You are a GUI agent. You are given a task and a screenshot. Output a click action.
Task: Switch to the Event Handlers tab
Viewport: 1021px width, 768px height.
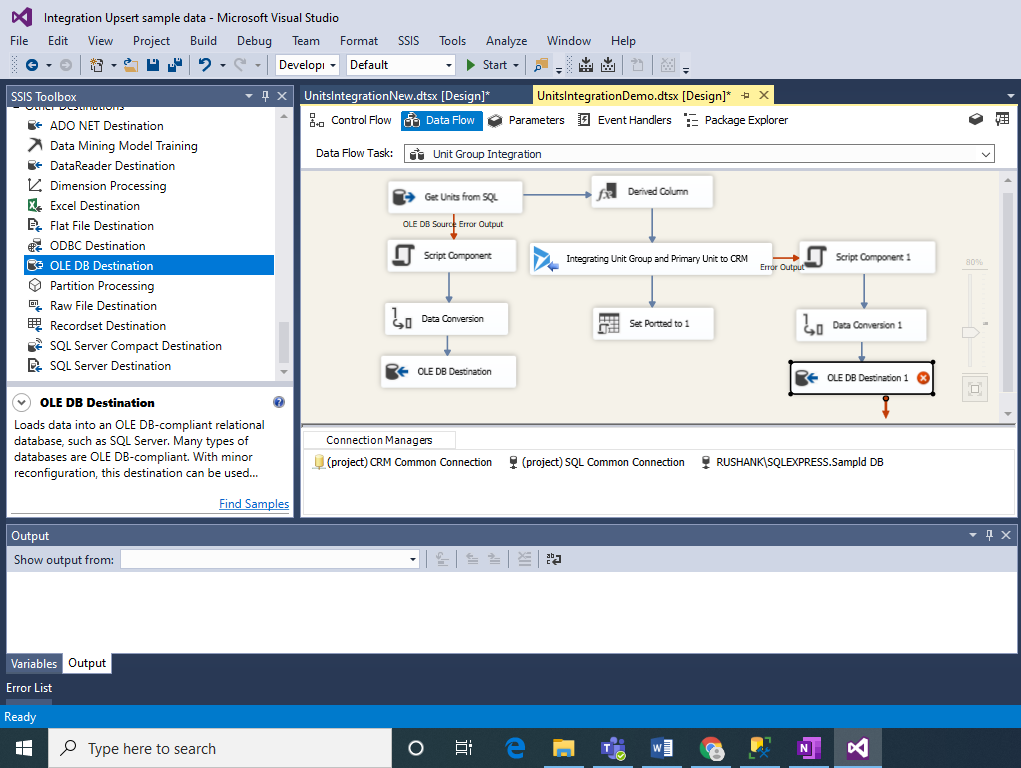click(x=624, y=120)
